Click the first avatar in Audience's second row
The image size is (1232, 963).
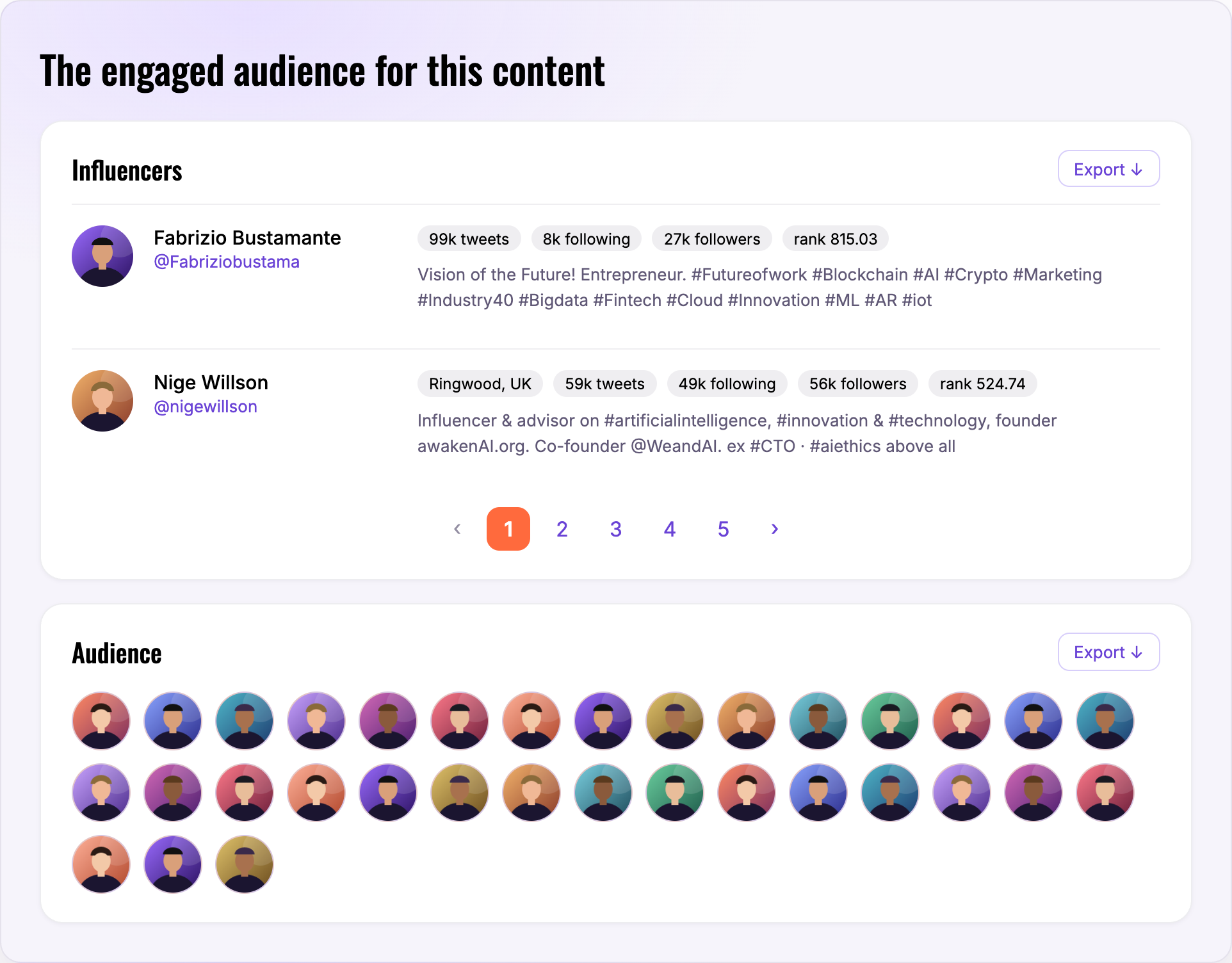click(x=101, y=793)
